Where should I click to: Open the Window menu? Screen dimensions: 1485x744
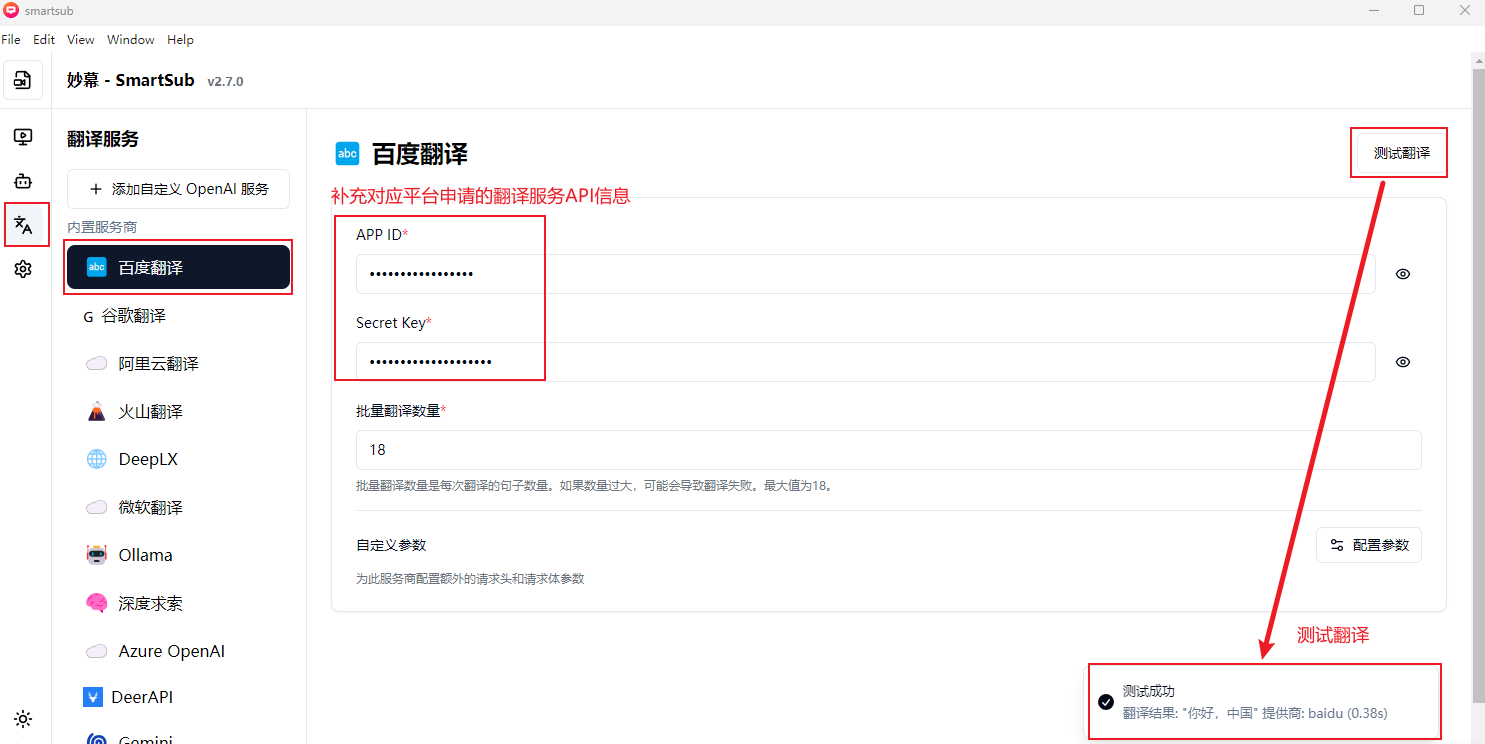pyautogui.click(x=131, y=40)
